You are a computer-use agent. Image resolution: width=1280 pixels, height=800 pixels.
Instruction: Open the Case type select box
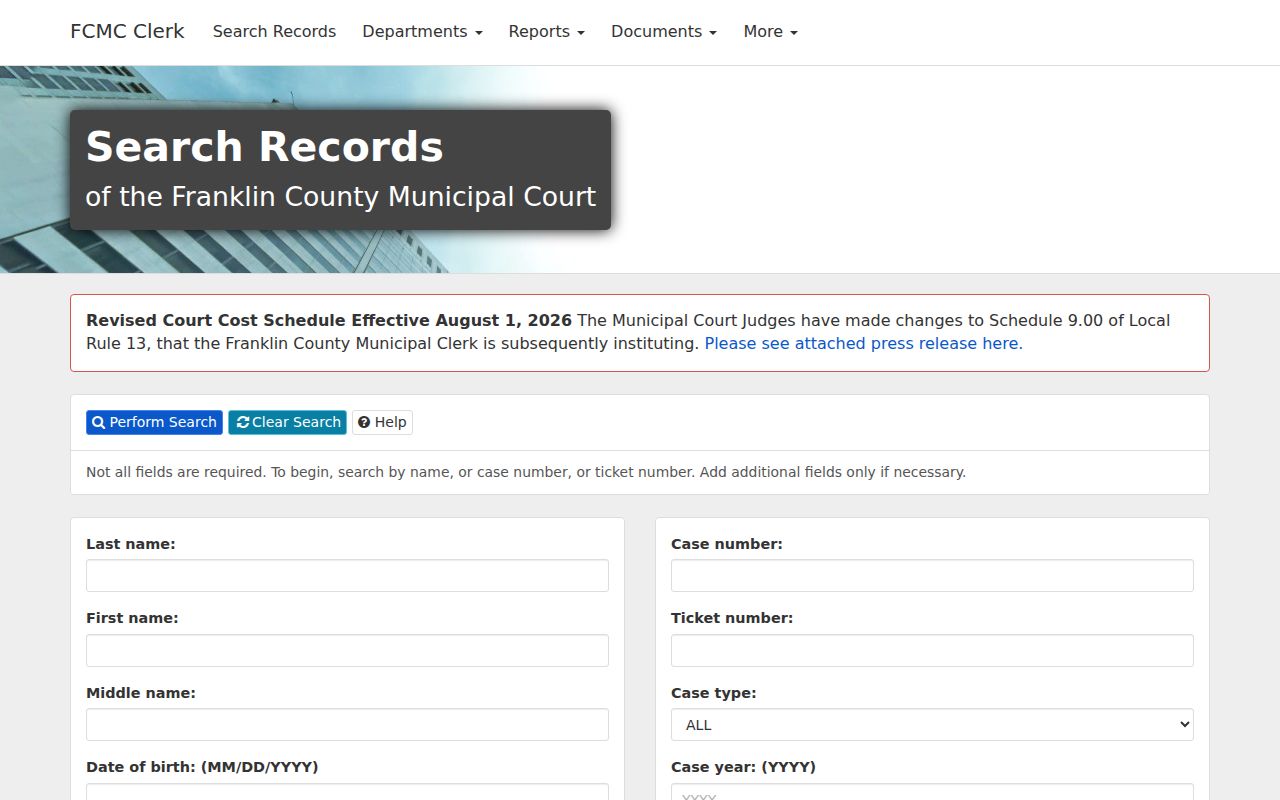pyautogui.click(x=932, y=725)
